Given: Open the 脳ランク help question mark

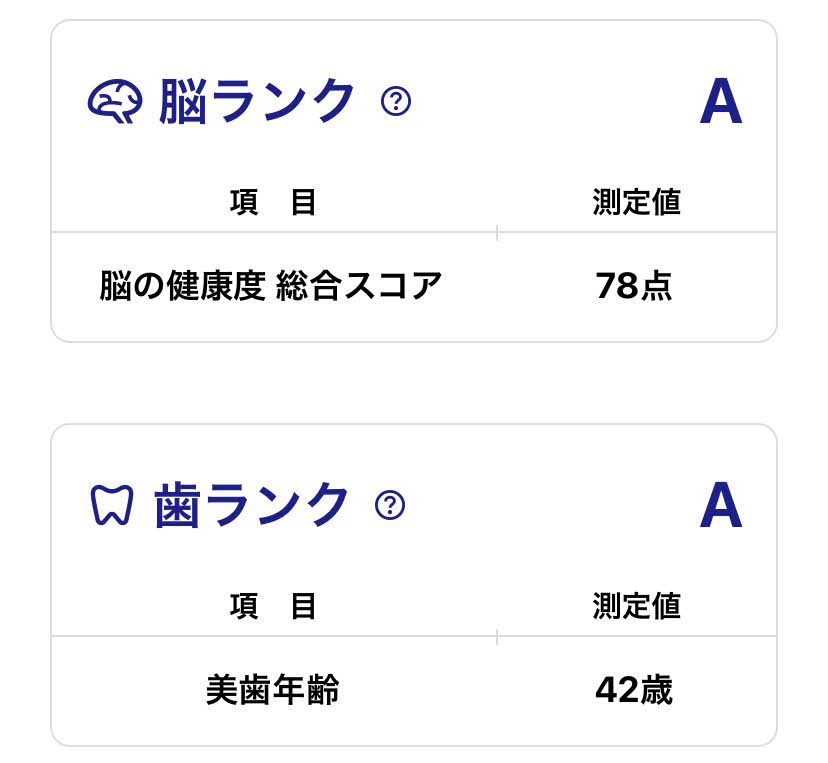Looking at the screenshot, I should click(396, 101).
